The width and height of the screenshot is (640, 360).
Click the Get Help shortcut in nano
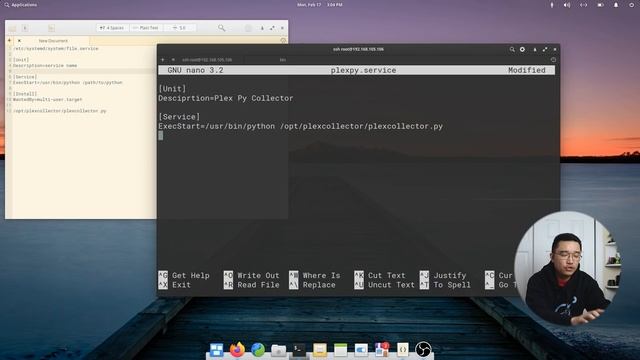point(184,276)
